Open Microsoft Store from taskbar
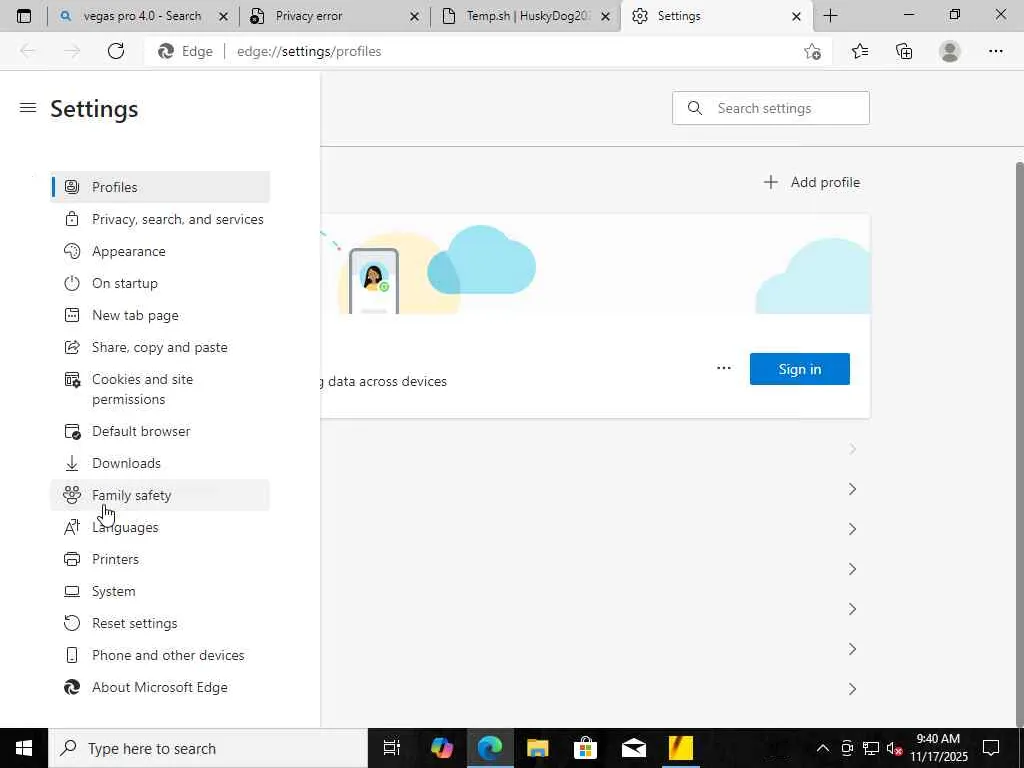This screenshot has height=768, width=1024. 585,748
